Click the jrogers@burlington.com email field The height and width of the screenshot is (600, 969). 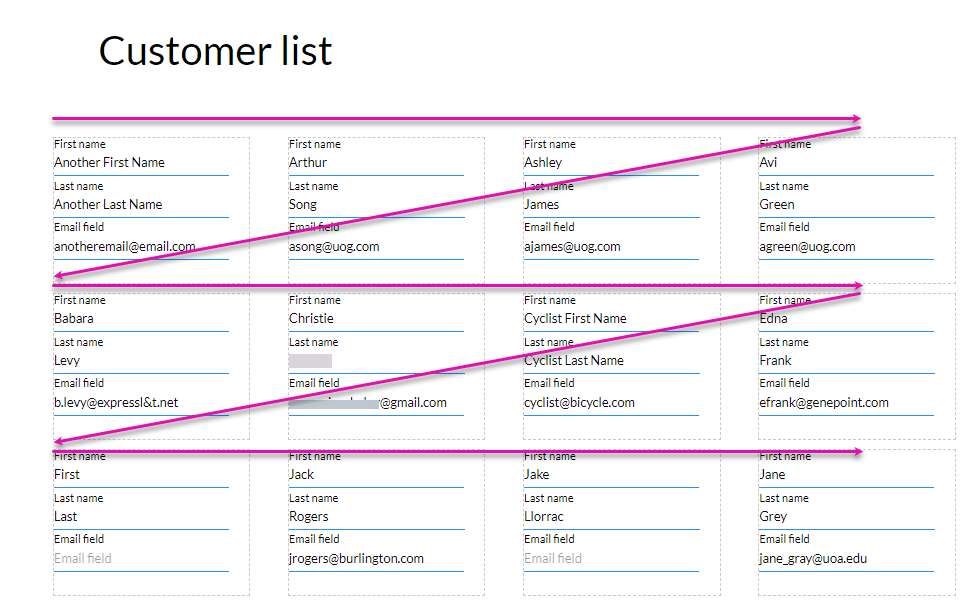[375, 559]
